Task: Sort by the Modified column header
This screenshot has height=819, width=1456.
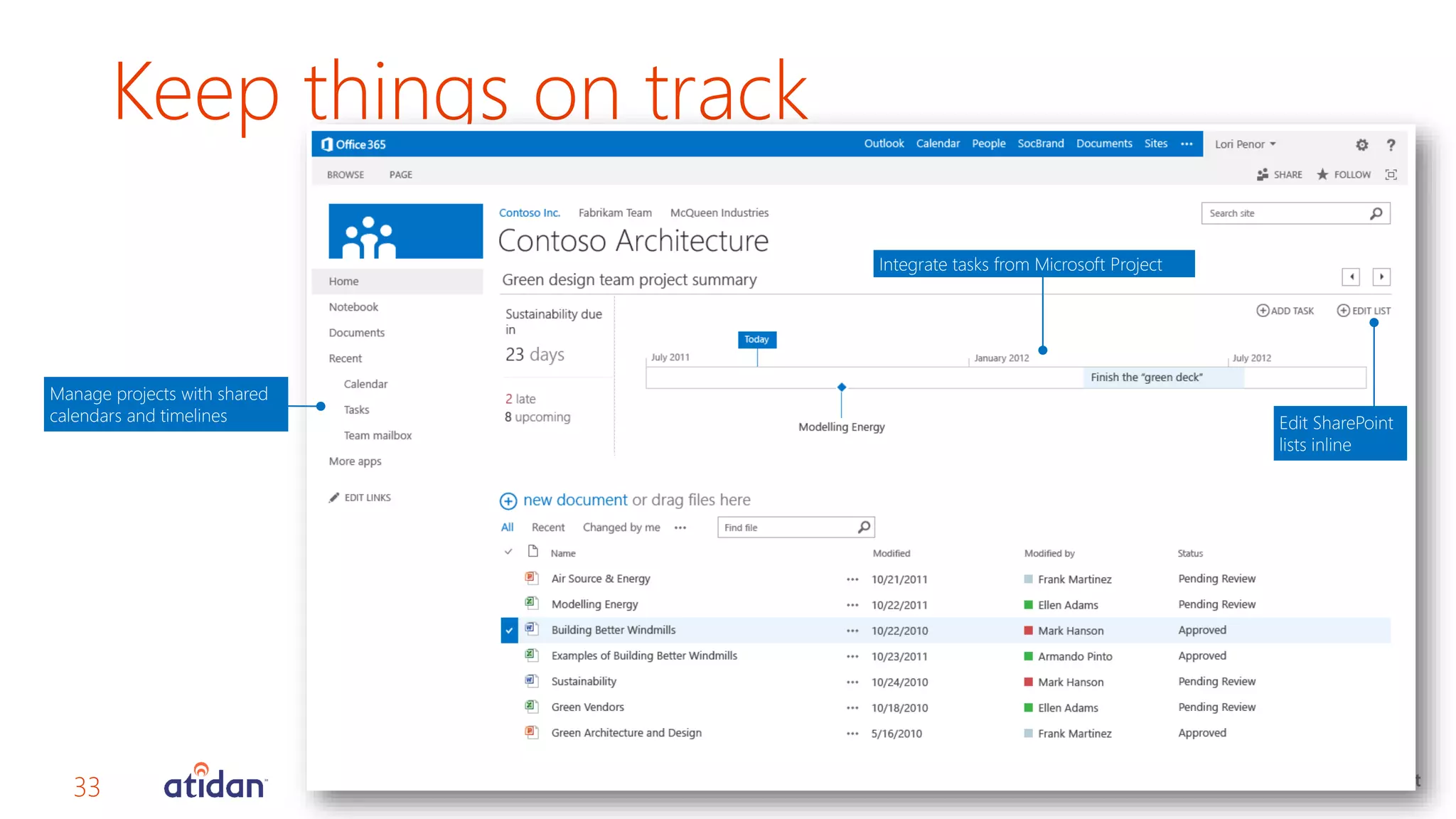Action: point(892,553)
